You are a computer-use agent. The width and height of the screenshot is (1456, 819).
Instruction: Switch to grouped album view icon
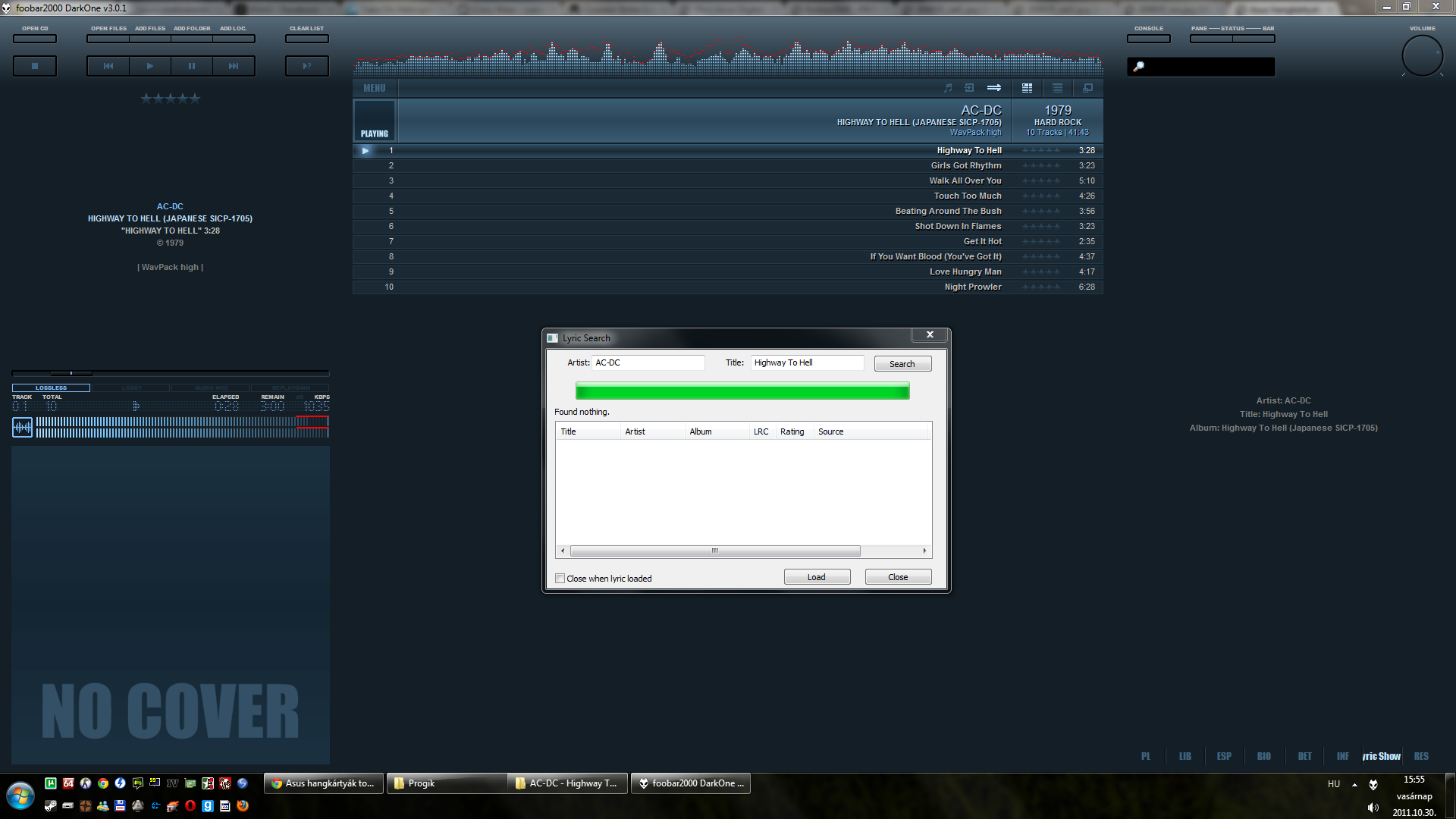coord(1028,88)
